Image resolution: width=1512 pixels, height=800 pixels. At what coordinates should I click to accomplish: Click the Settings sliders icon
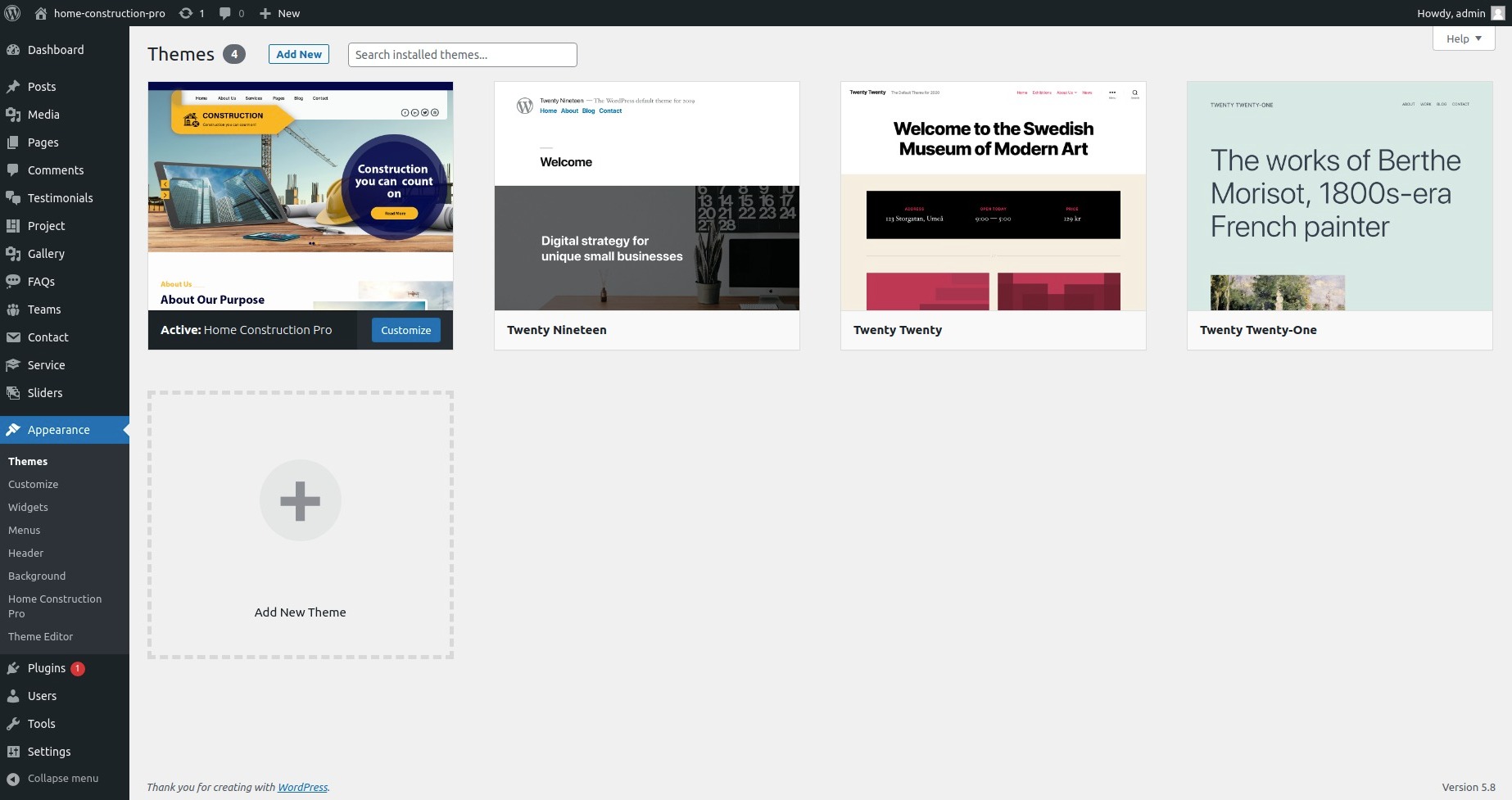click(x=13, y=752)
